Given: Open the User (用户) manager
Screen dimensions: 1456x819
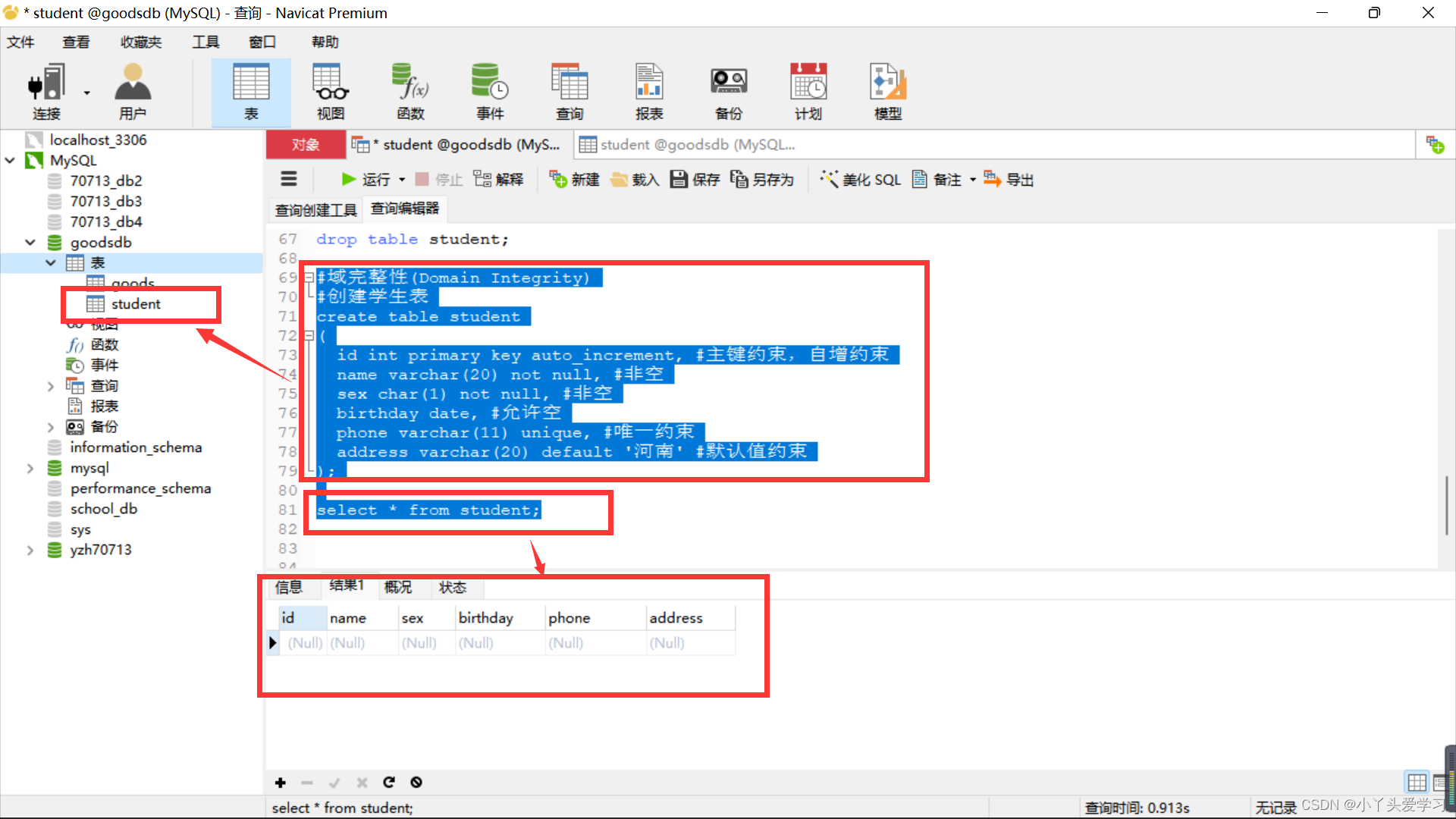Looking at the screenshot, I should 133,93.
